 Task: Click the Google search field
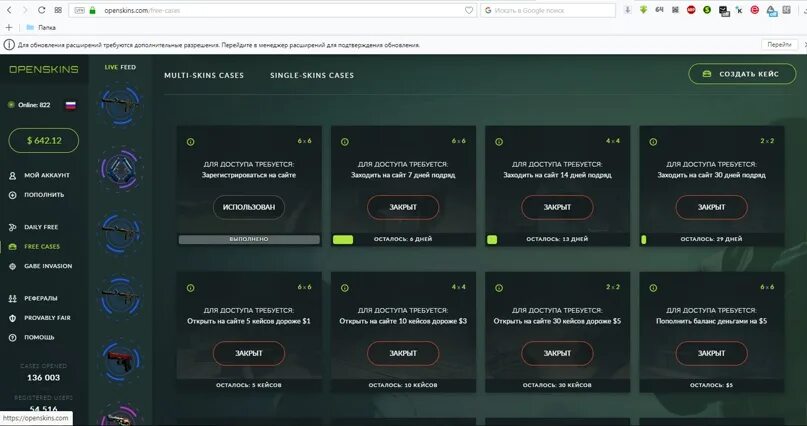[x=548, y=10]
